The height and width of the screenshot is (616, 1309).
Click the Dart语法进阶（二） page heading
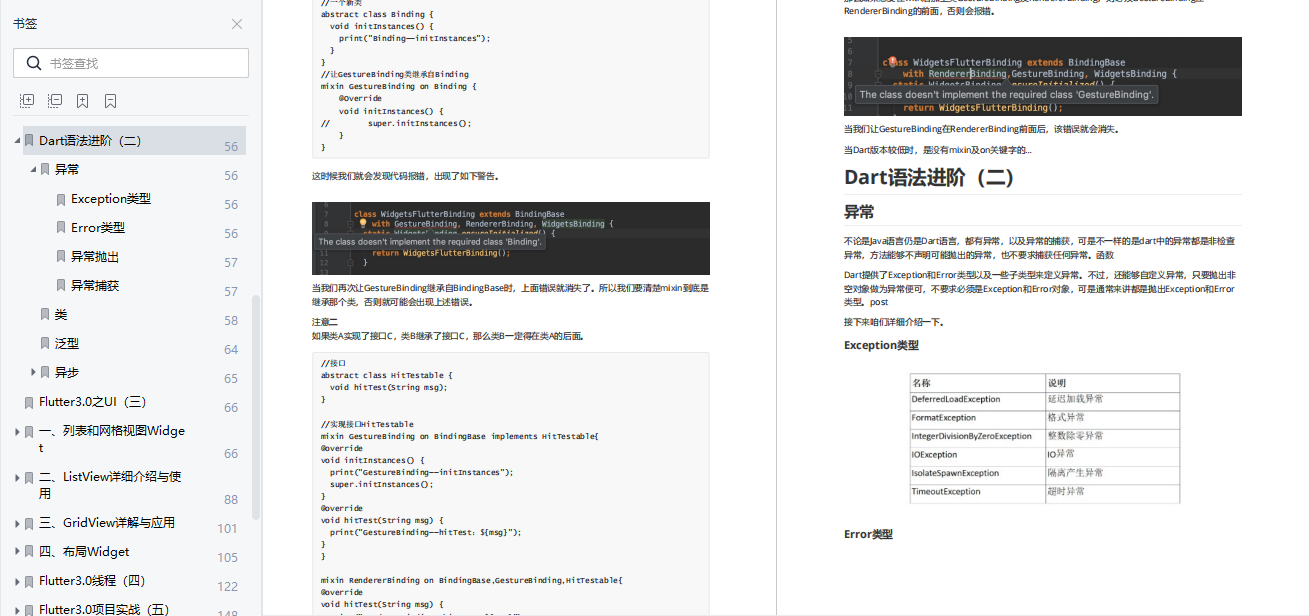click(x=929, y=178)
